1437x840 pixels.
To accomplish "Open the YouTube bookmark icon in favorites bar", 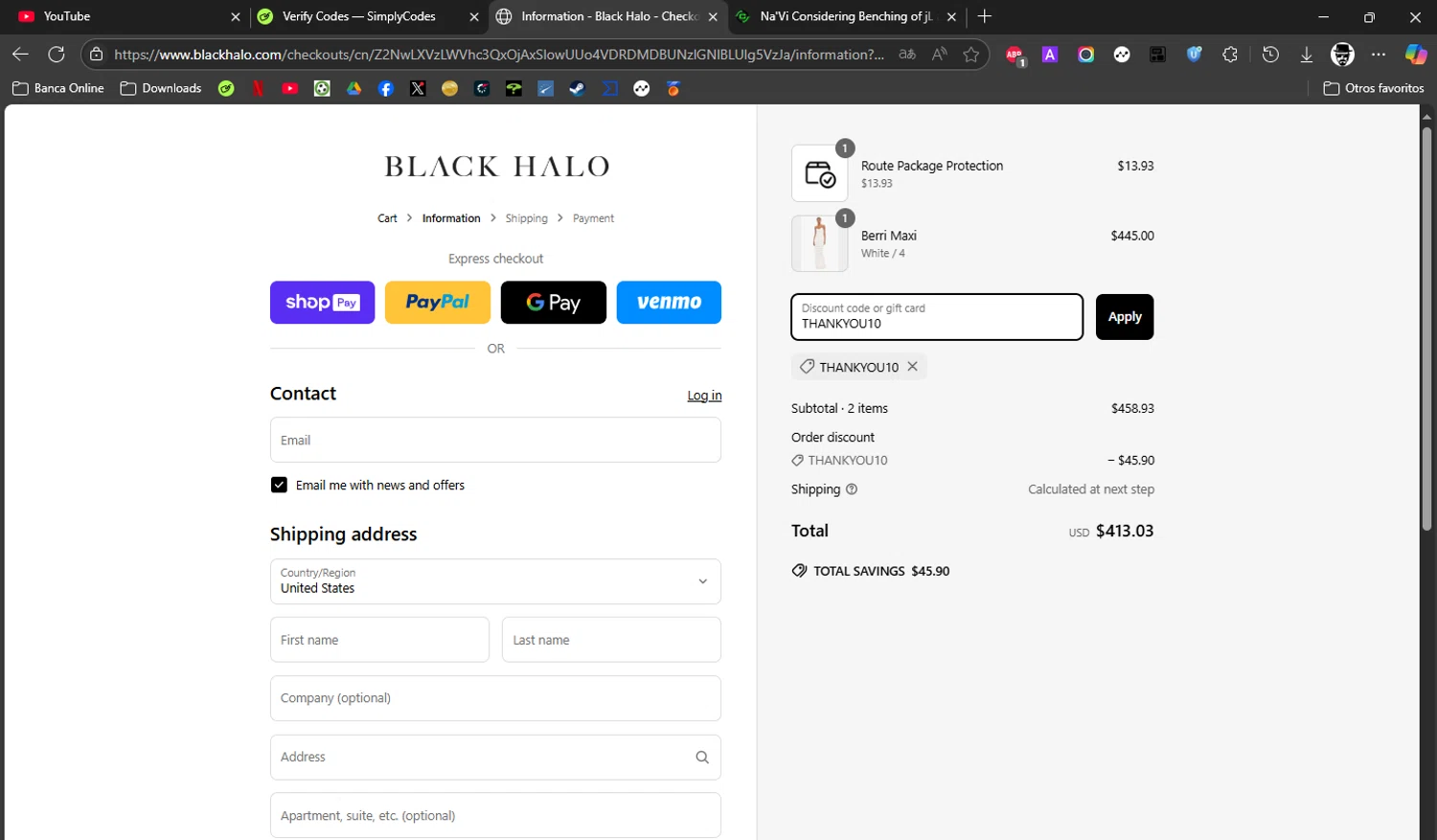I will (x=290, y=88).
